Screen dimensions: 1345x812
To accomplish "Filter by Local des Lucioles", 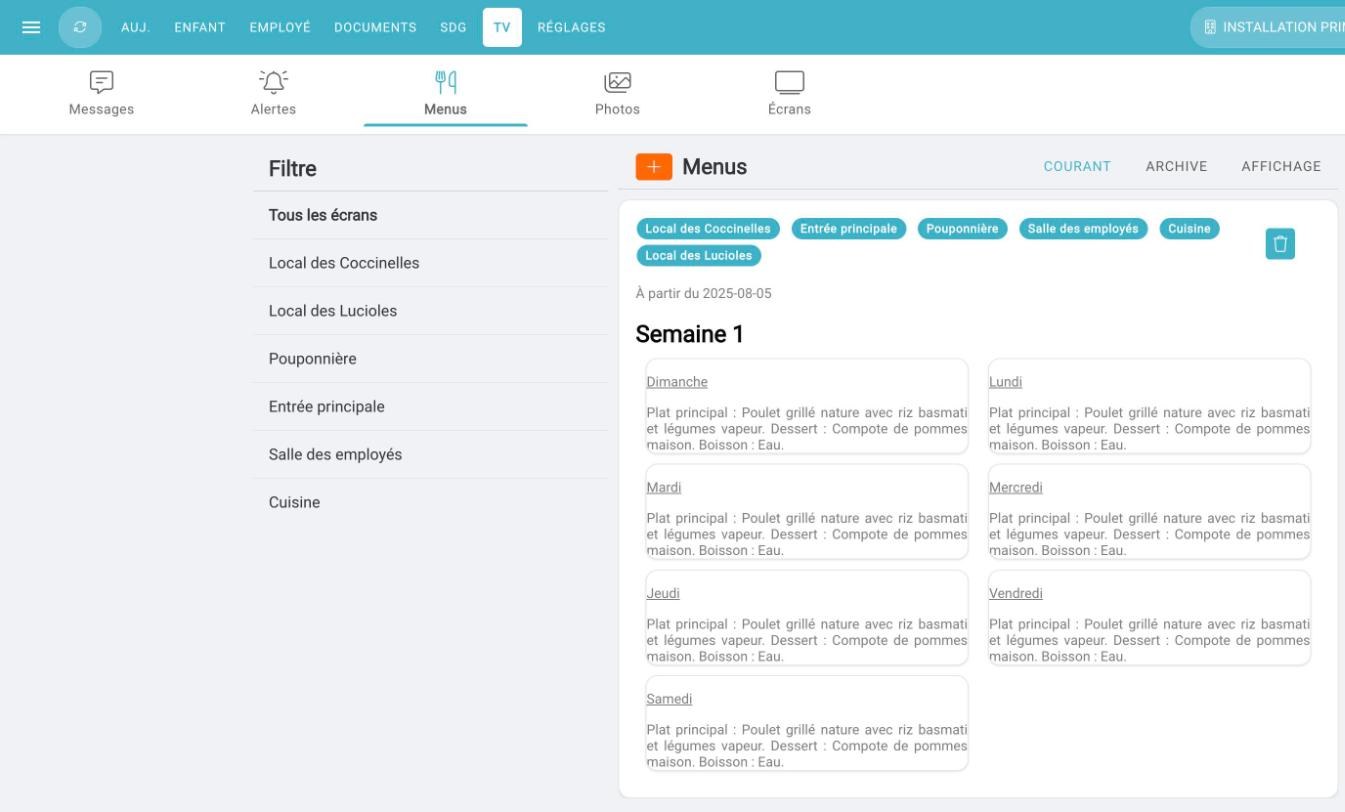I will [431, 311].
